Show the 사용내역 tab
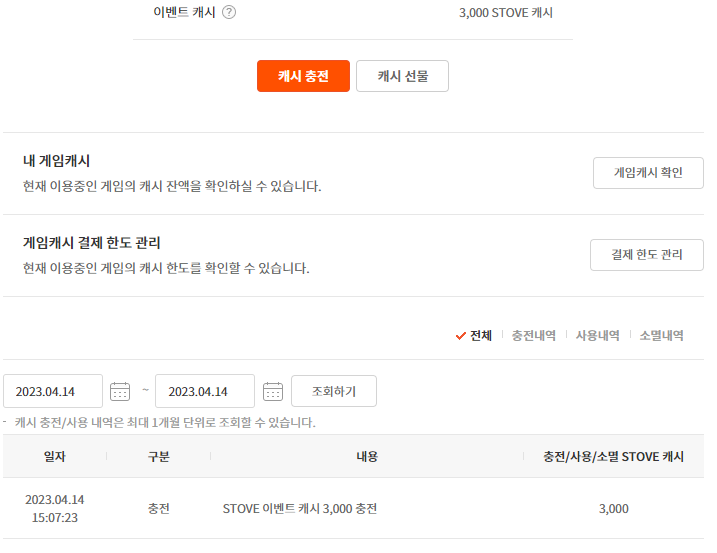717x553 pixels. 597,336
